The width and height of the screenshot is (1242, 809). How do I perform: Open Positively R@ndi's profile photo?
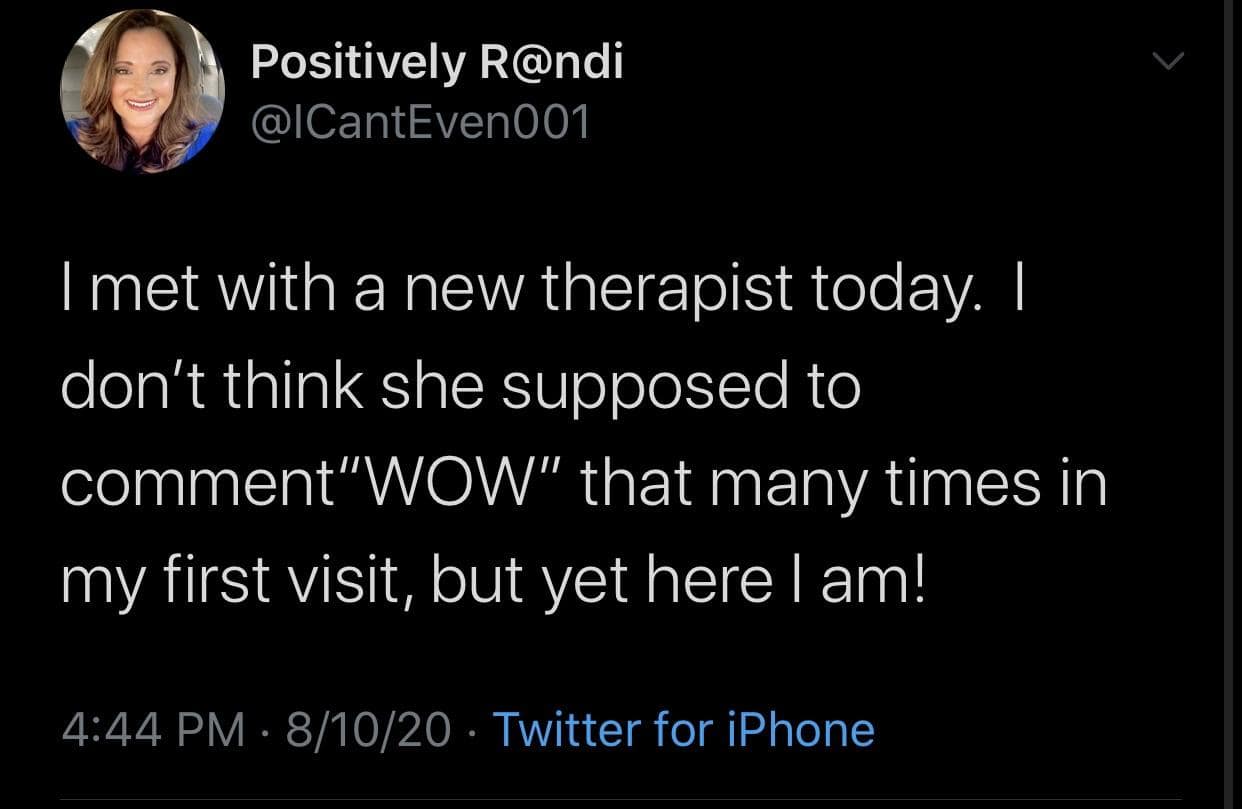[142, 91]
